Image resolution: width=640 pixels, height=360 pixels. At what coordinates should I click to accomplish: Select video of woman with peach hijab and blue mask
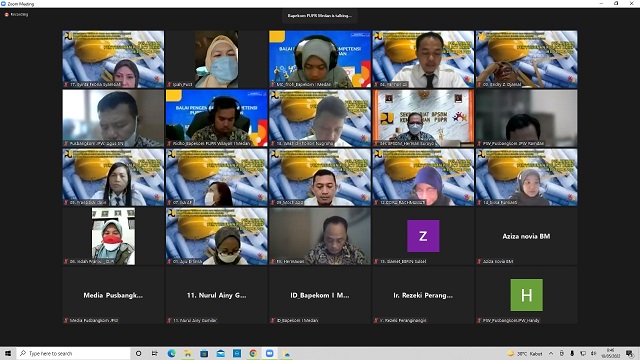click(216, 59)
